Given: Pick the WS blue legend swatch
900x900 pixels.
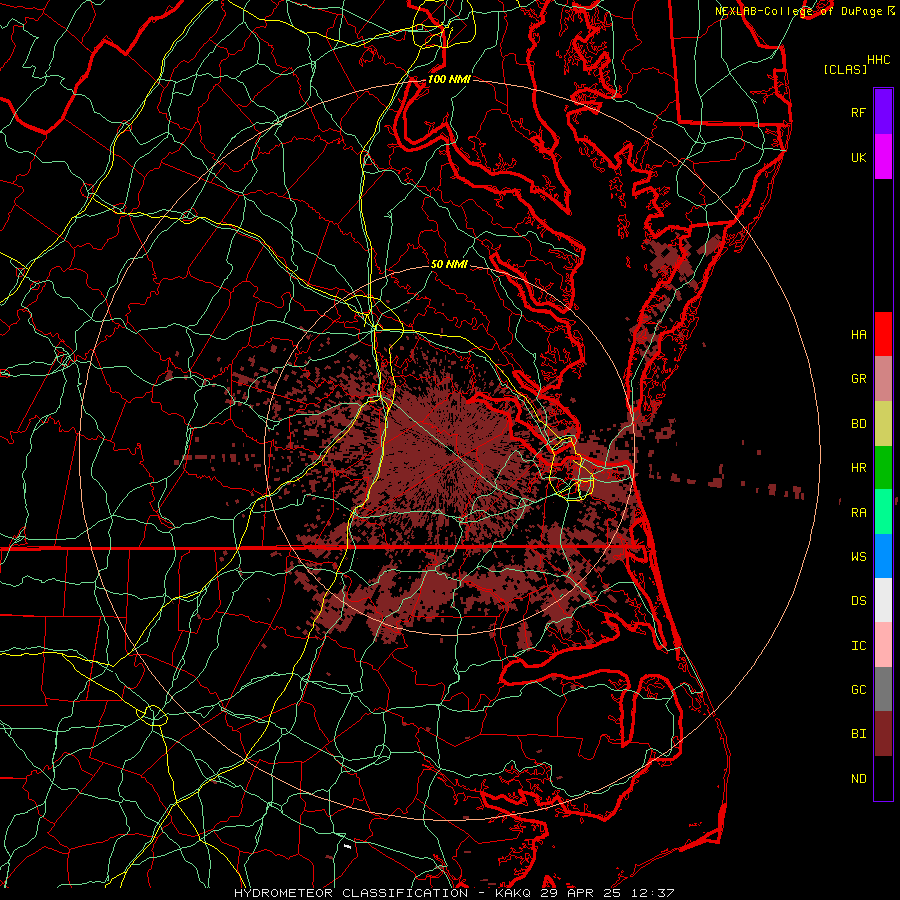Looking at the screenshot, I should pyautogui.click(x=883, y=556).
